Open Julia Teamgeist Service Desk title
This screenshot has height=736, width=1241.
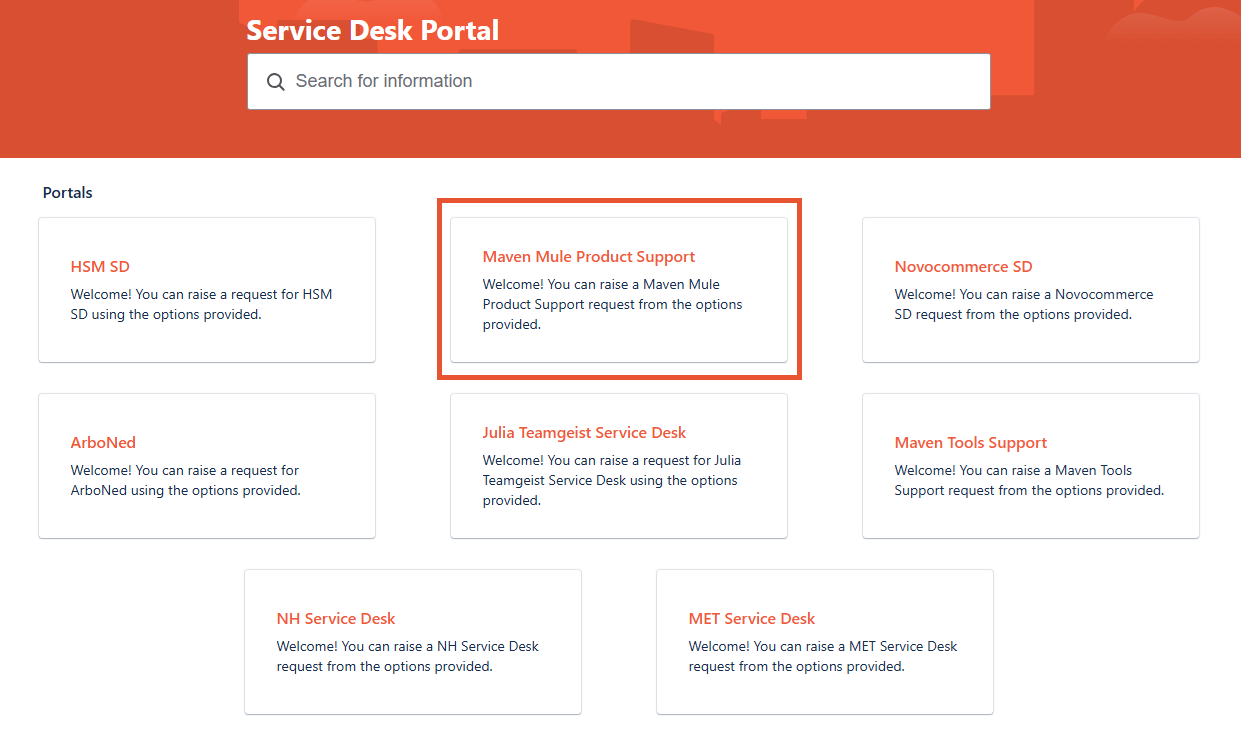tap(584, 433)
